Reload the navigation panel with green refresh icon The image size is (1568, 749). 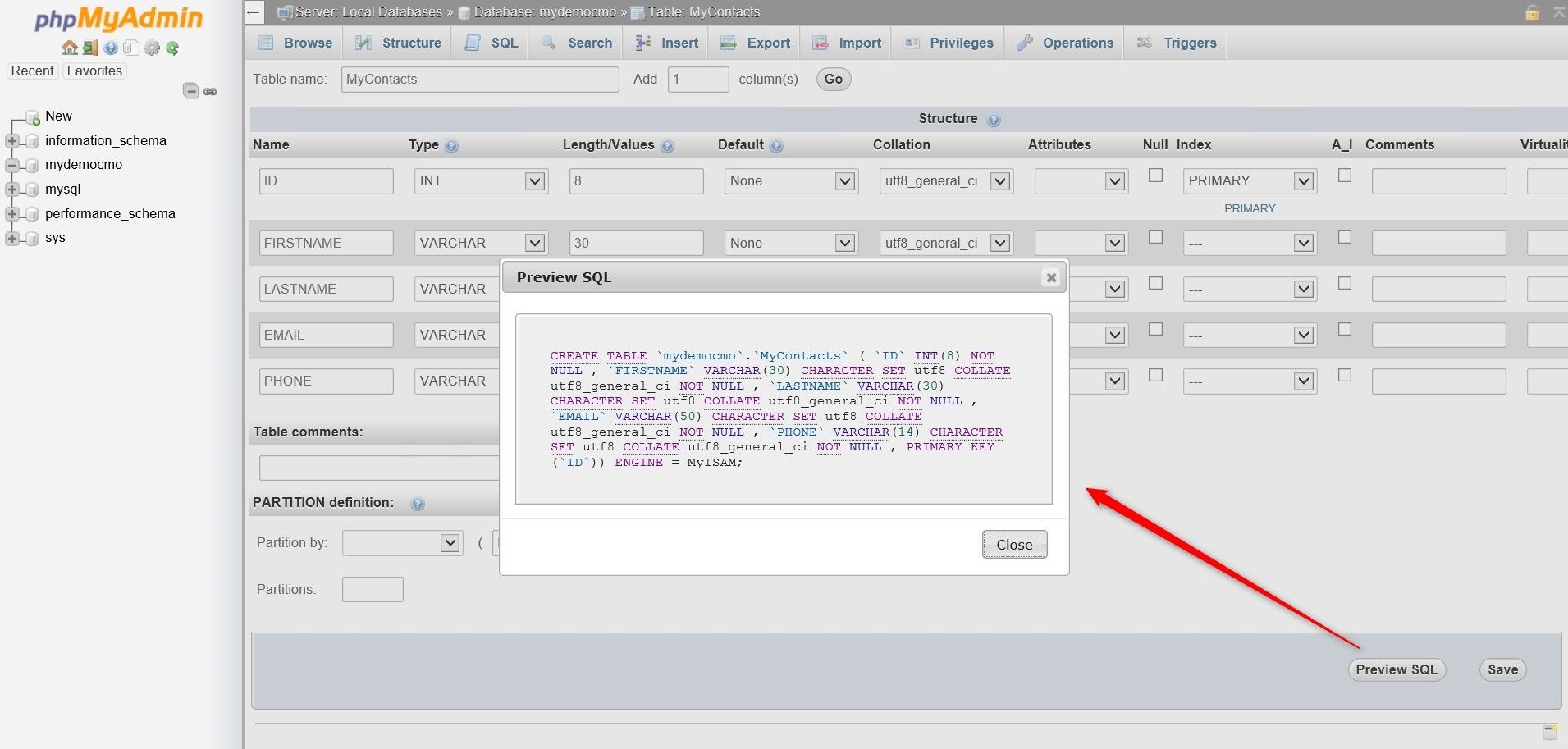[172, 48]
